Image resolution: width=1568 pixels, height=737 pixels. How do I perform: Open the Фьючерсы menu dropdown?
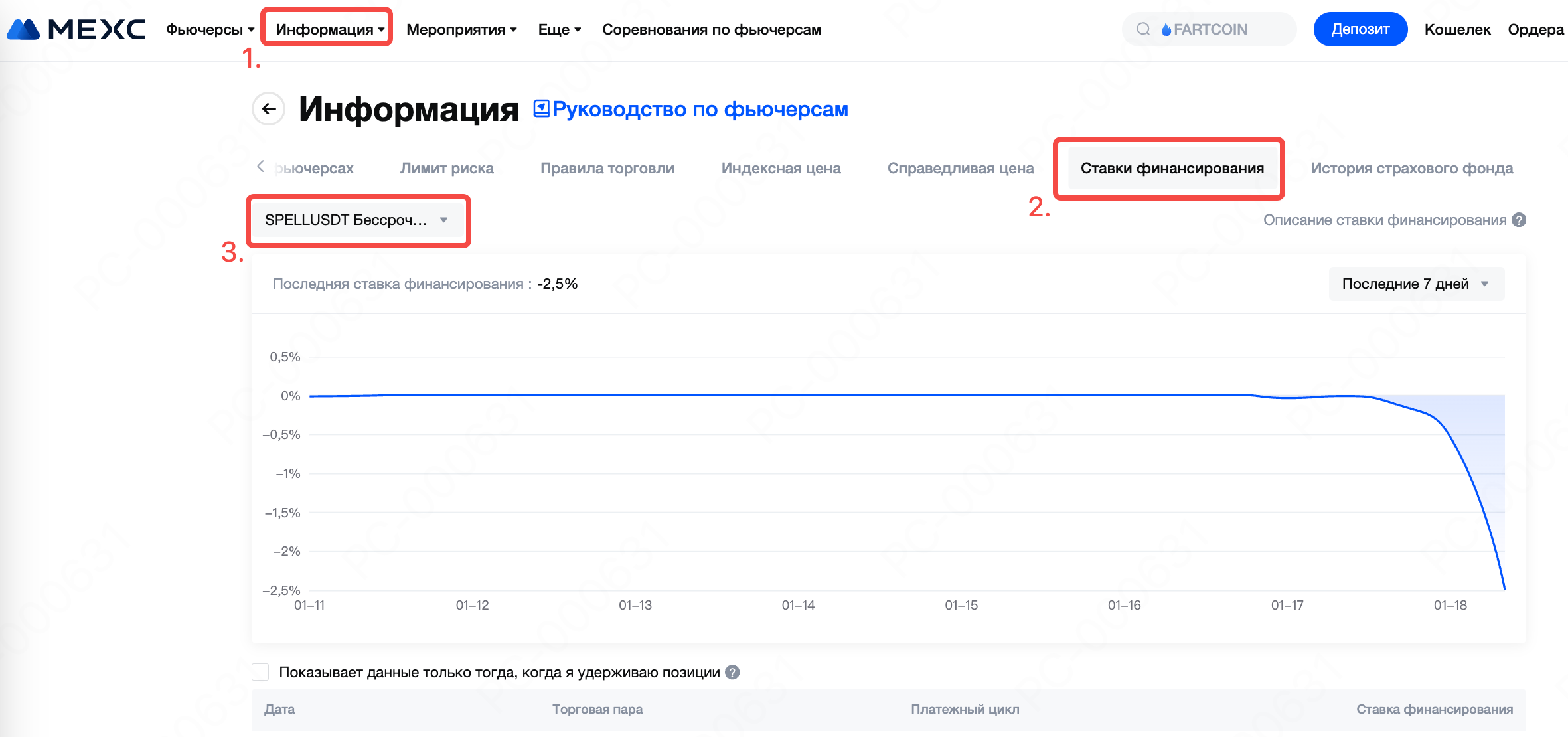pyautogui.click(x=210, y=30)
